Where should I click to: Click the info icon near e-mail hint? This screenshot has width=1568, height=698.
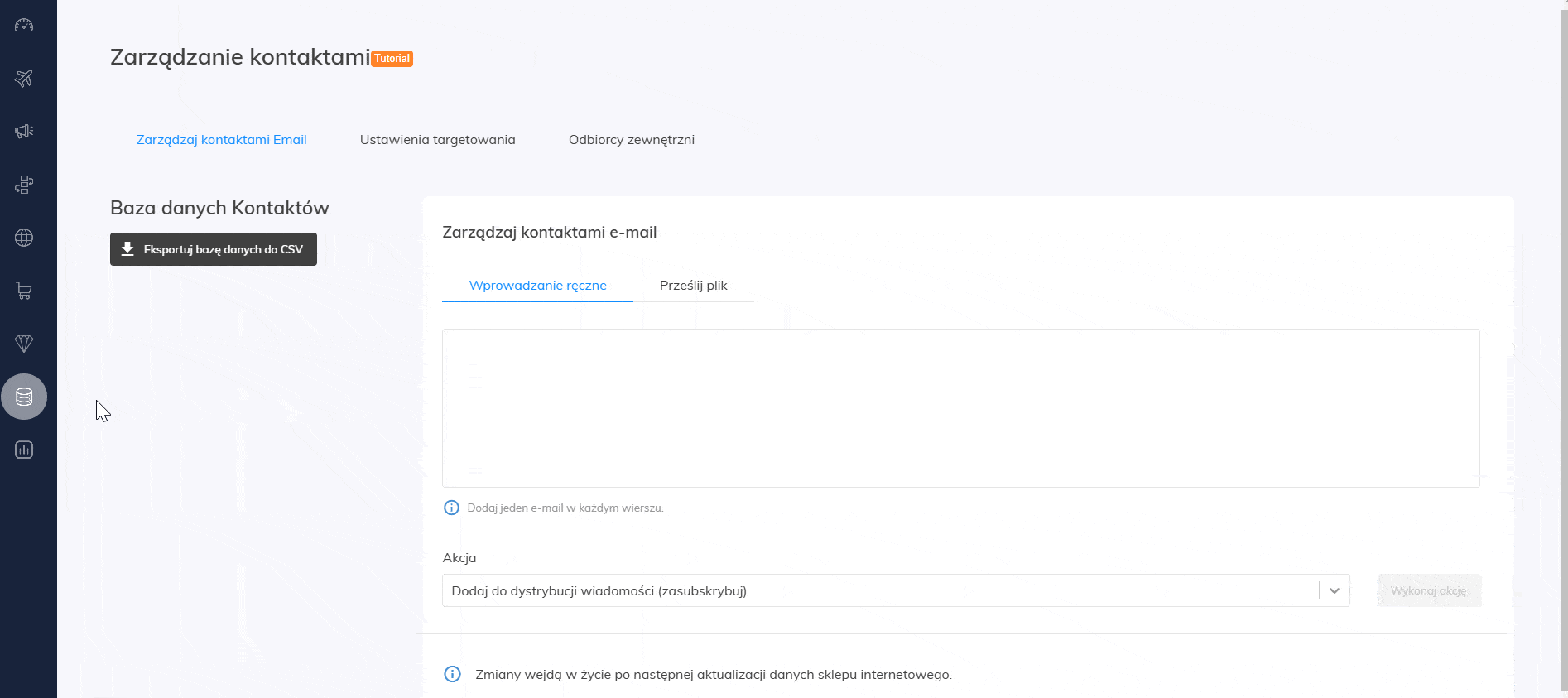coord(451,508)
